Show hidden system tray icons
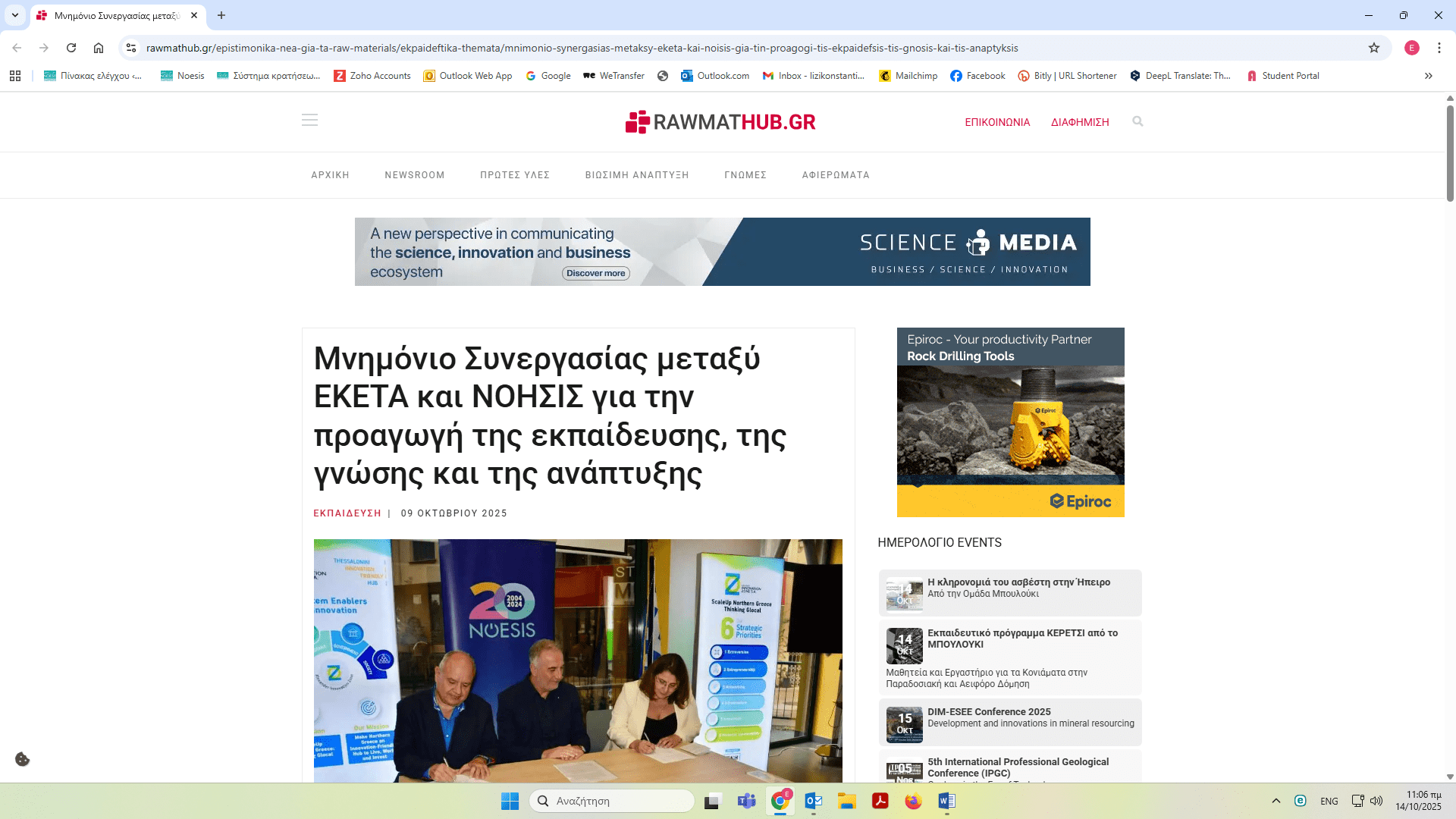The height and width of the screenshot is (819, 1456). pos(1276,801)
